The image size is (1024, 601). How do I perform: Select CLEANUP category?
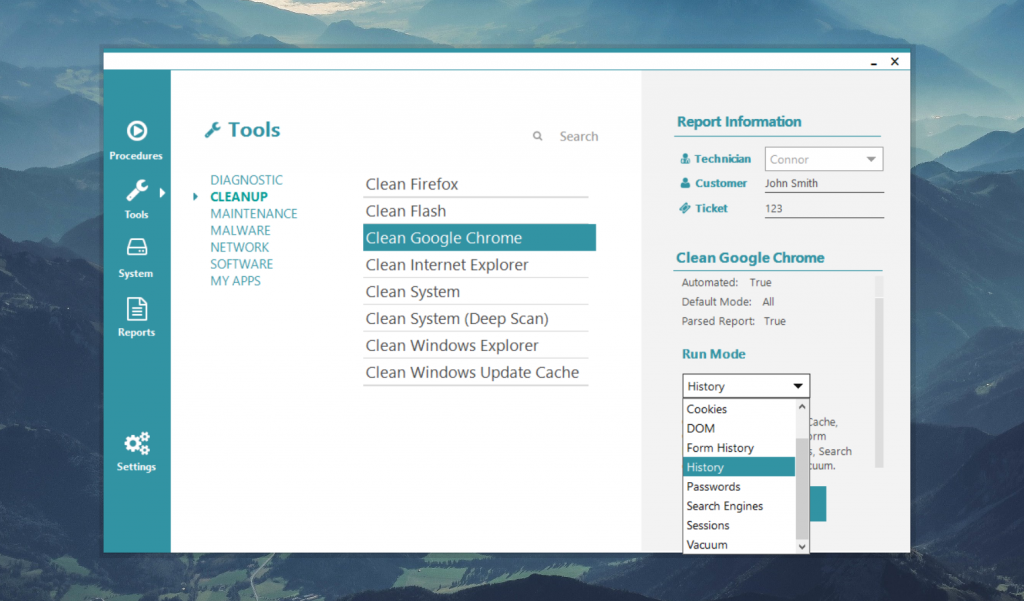click(239, 197)
